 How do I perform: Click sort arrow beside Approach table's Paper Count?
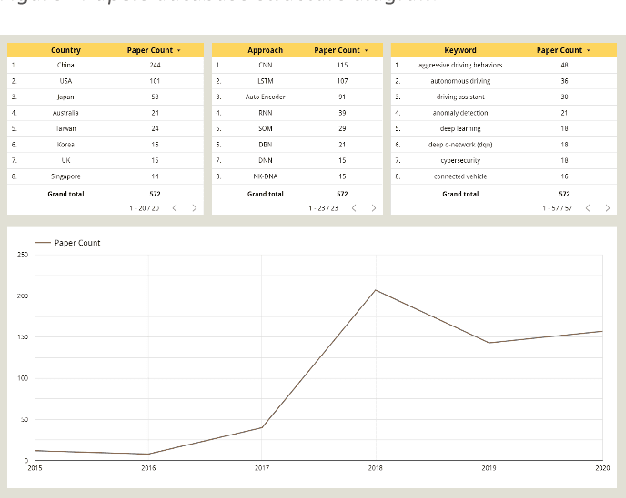pos(367,50)
